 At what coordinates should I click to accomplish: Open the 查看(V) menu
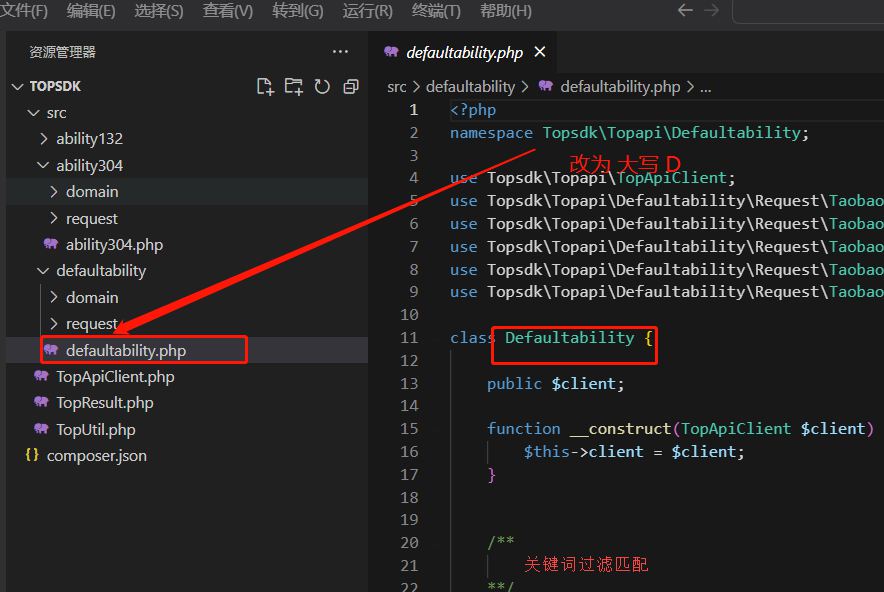point(227,11)
